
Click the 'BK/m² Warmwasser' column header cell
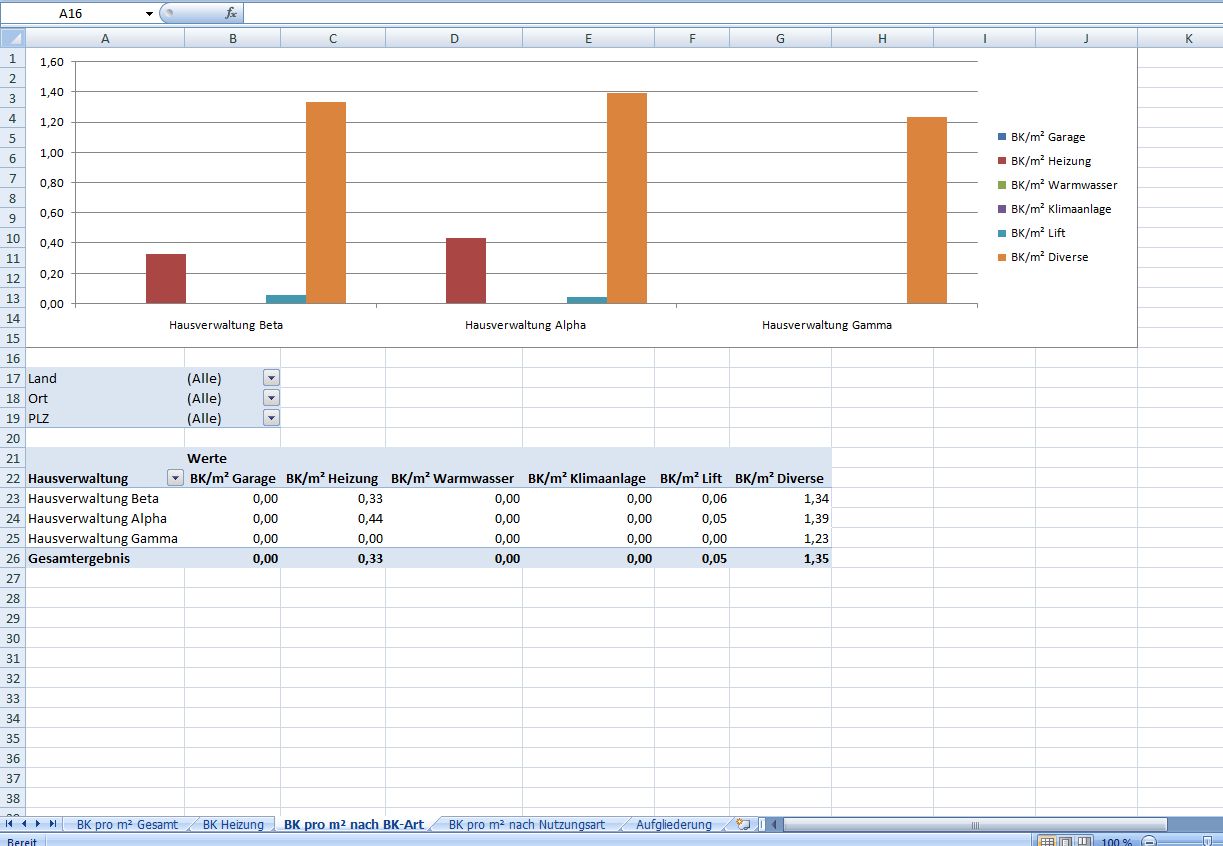[454, 478]
